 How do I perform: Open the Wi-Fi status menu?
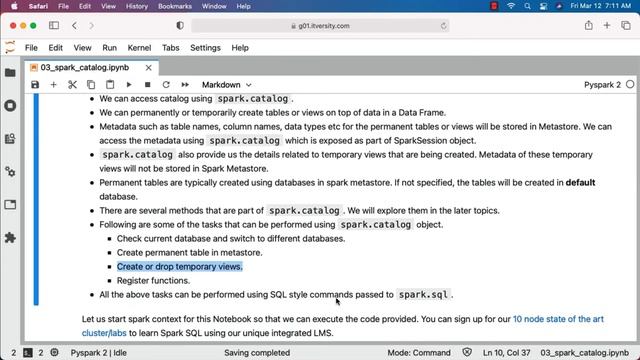(x=511, y=6)
